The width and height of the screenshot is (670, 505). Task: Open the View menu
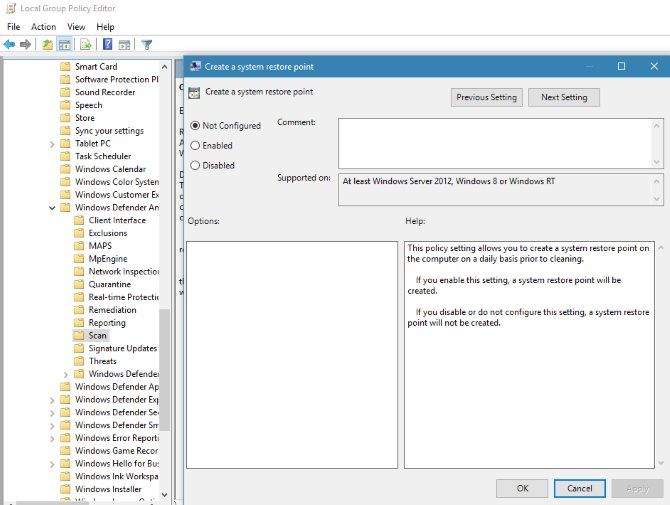[x=76, y=26]
